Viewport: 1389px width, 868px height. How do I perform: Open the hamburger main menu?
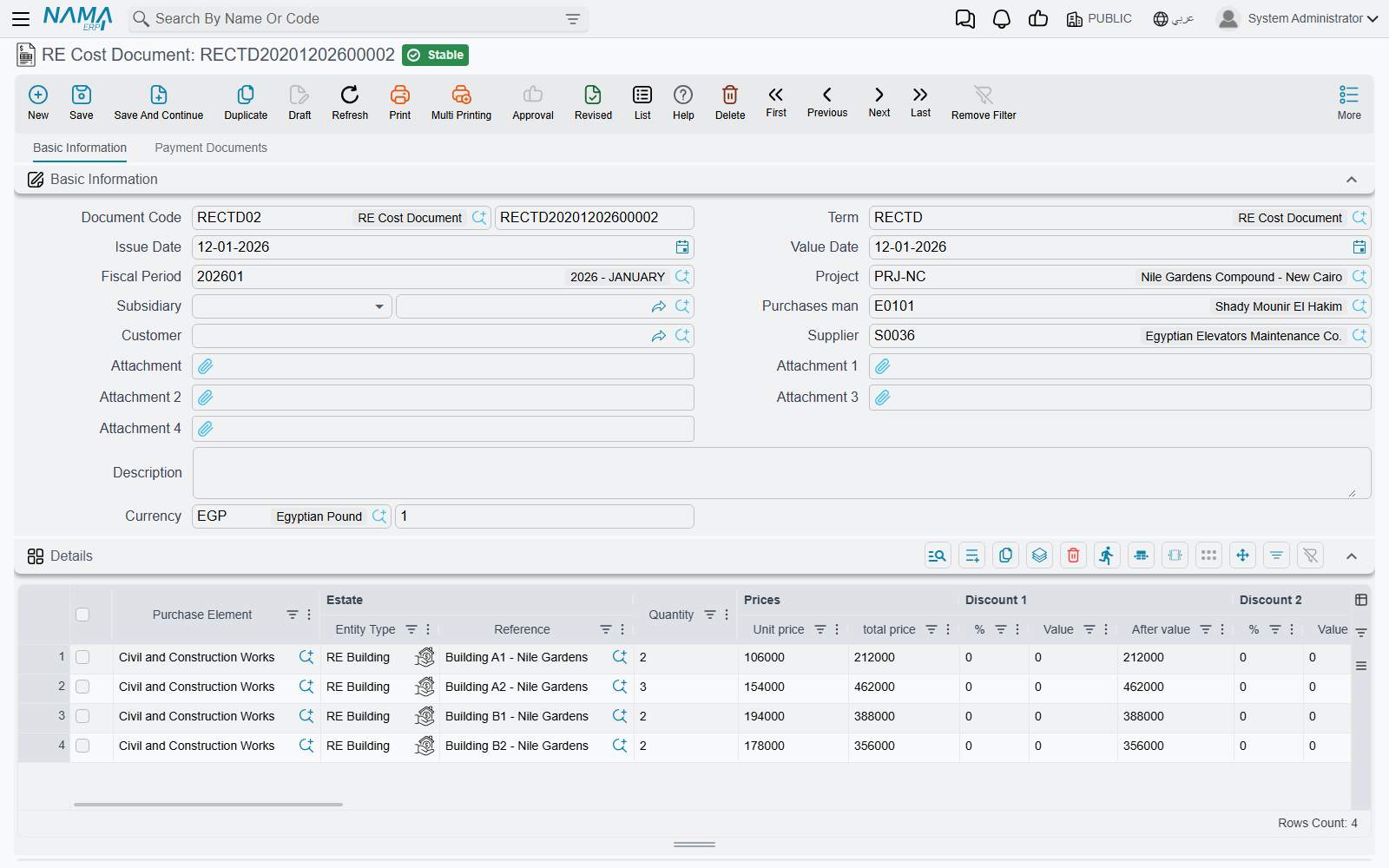(21, 18)
